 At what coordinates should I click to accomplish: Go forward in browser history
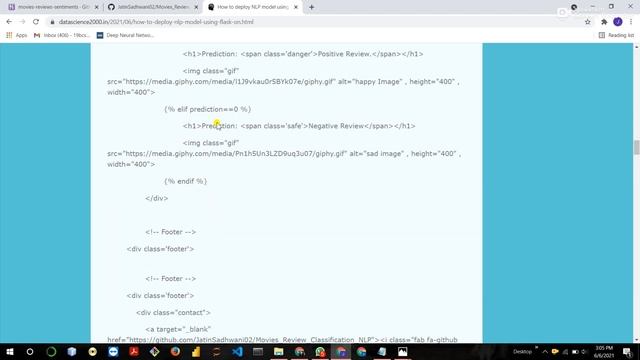[22, 22]
